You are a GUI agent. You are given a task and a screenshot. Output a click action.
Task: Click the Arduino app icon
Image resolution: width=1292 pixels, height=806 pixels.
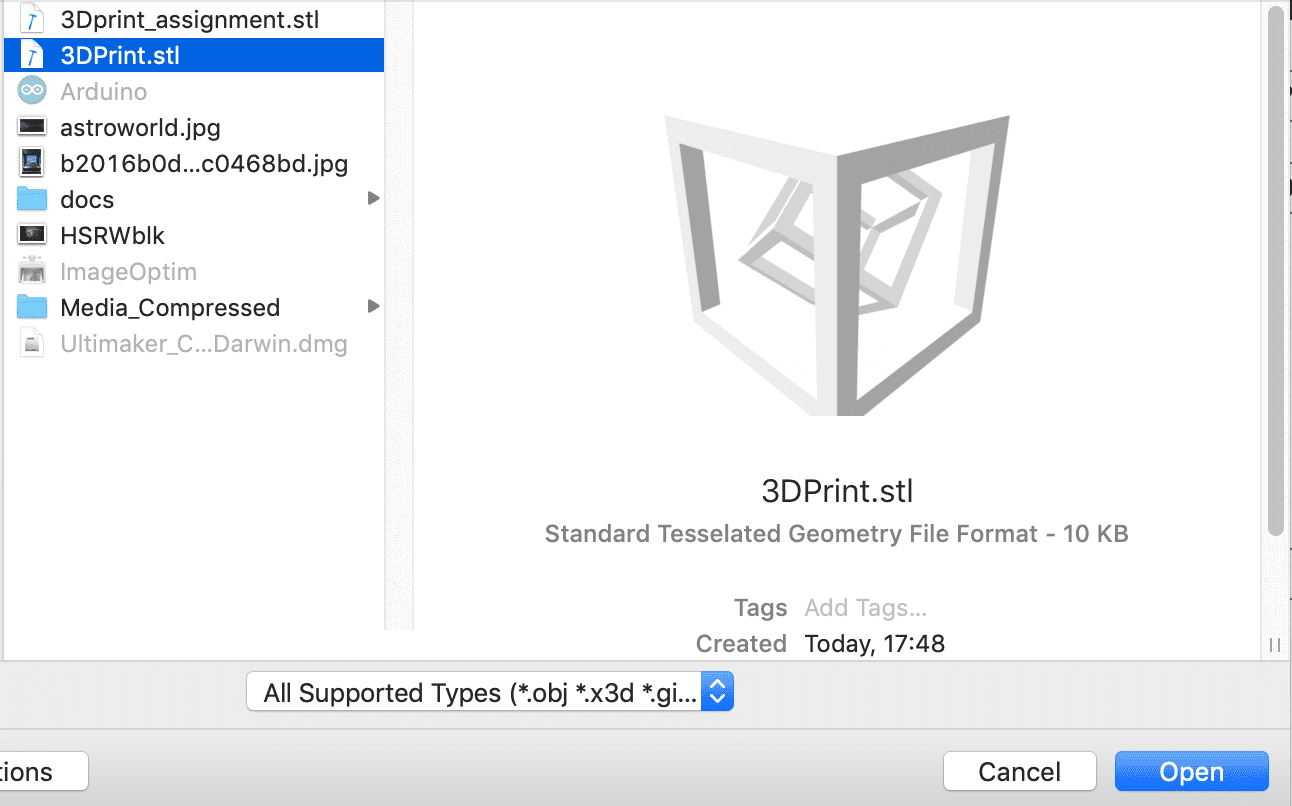tap(33, 91)
